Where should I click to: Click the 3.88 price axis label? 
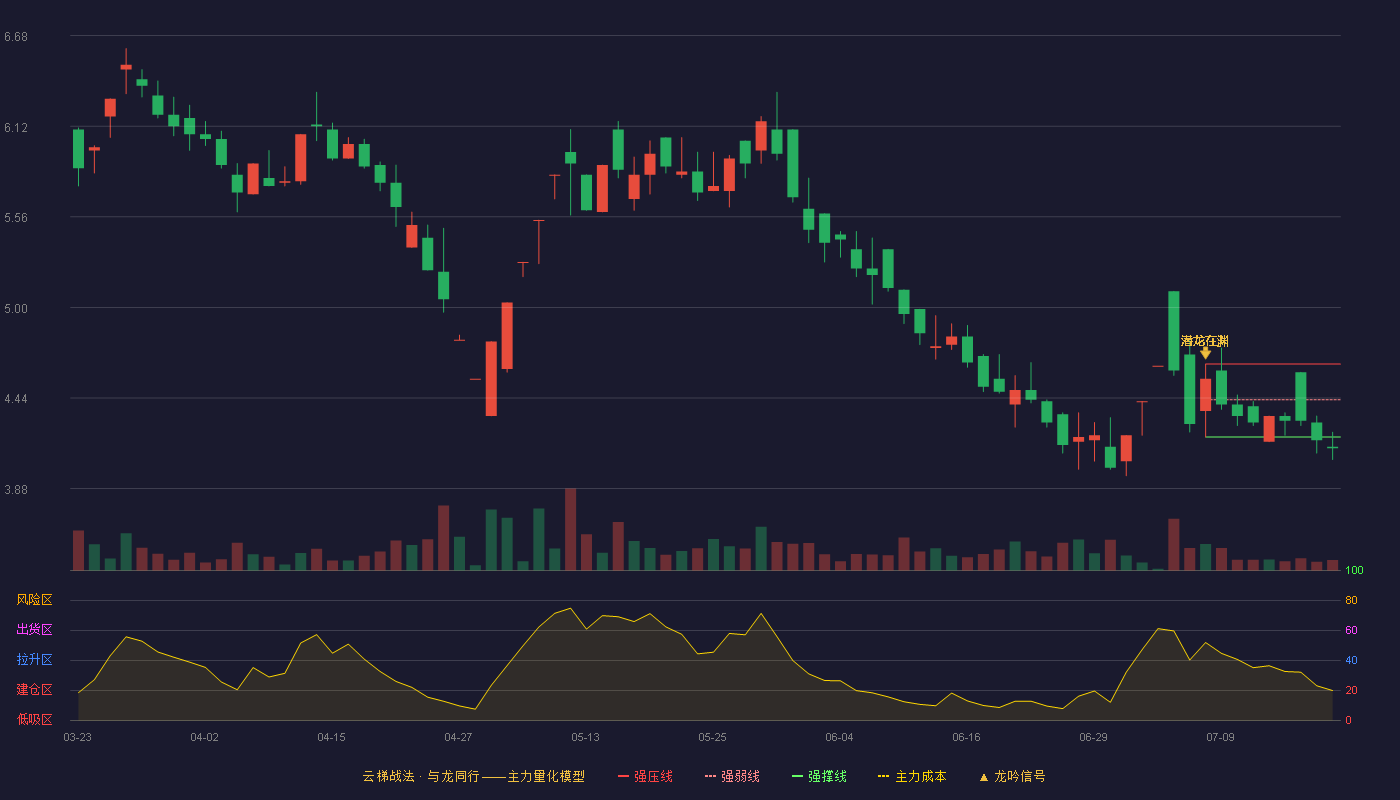click(x=16, y=490)
